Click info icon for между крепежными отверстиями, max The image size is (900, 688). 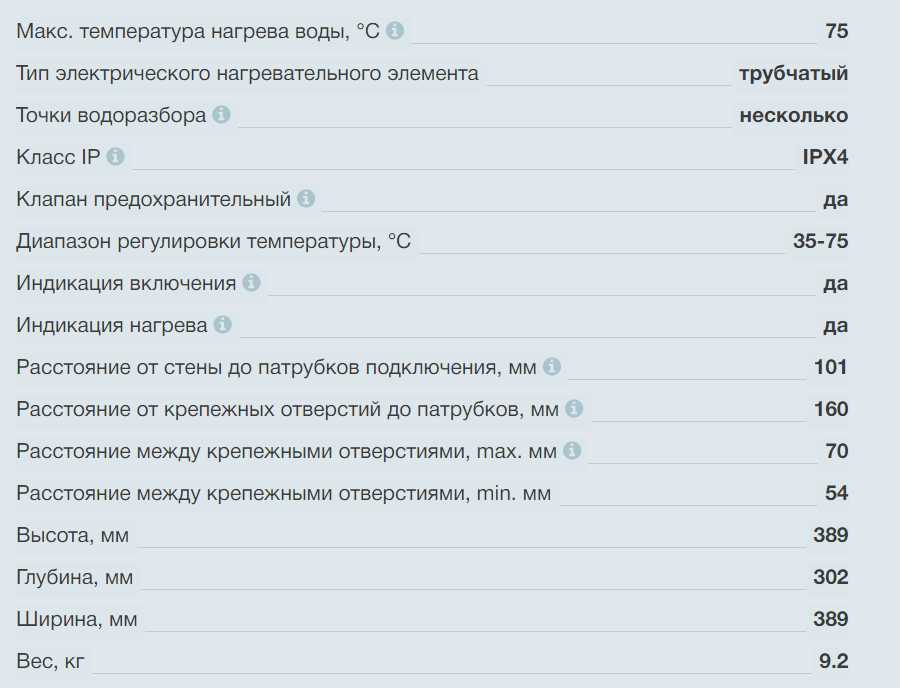[571, 451]
